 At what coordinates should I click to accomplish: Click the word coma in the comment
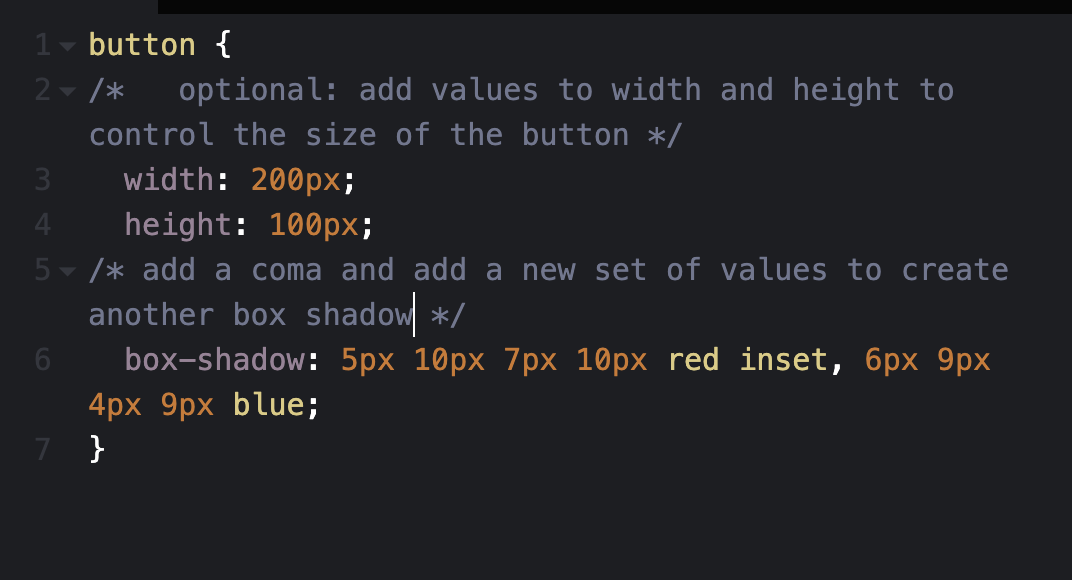[286, 270]
